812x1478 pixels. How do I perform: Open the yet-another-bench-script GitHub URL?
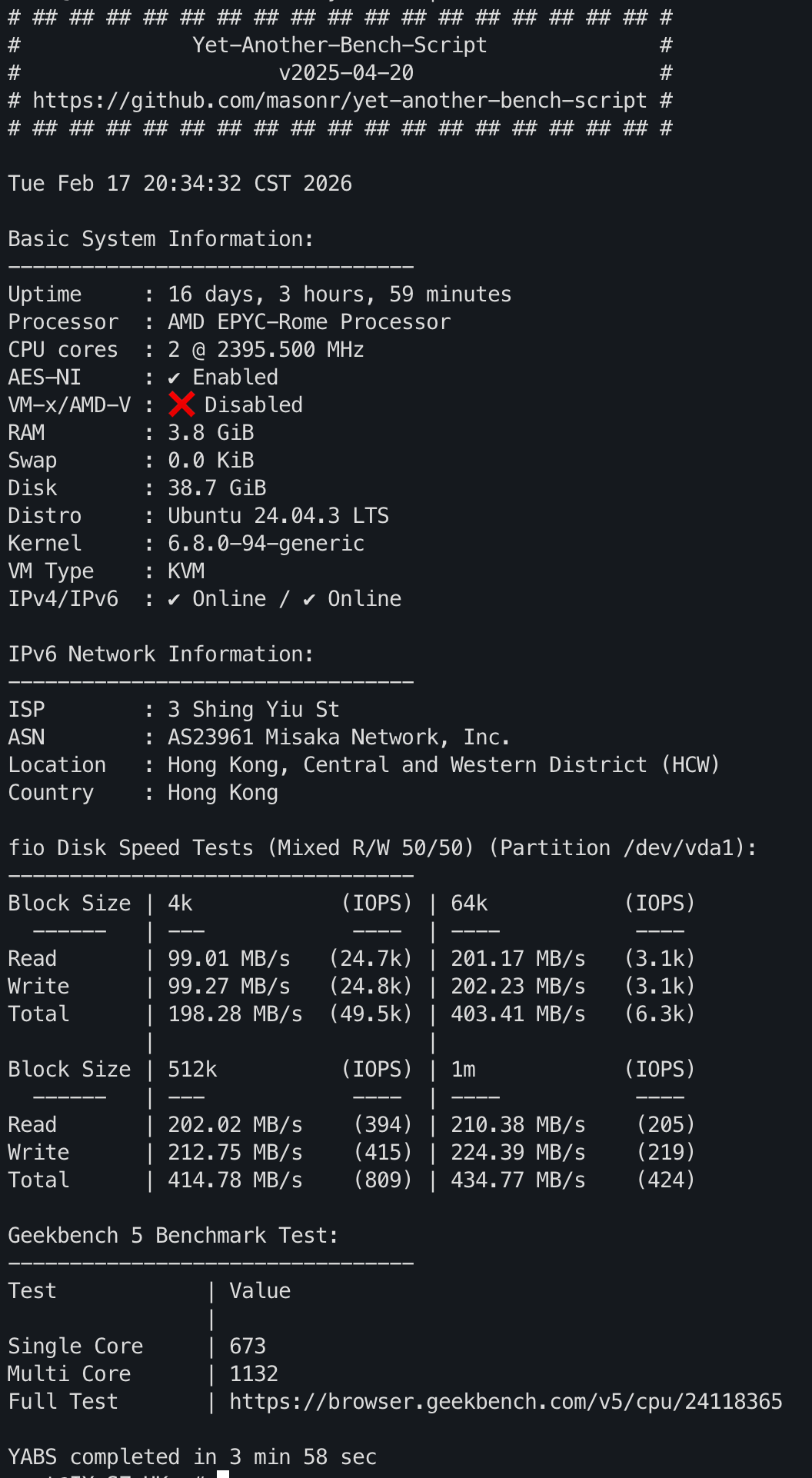click(339, 101)
